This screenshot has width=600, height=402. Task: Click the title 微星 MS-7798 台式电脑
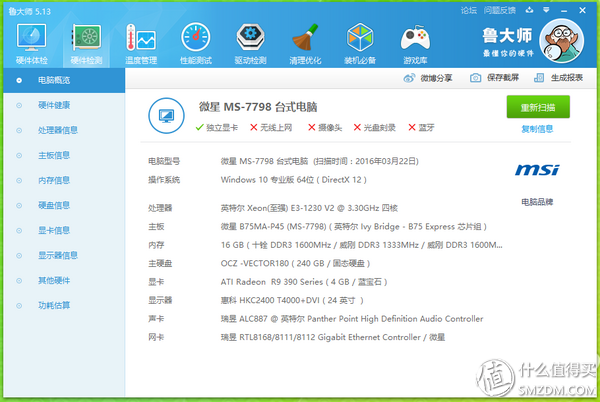258,107
